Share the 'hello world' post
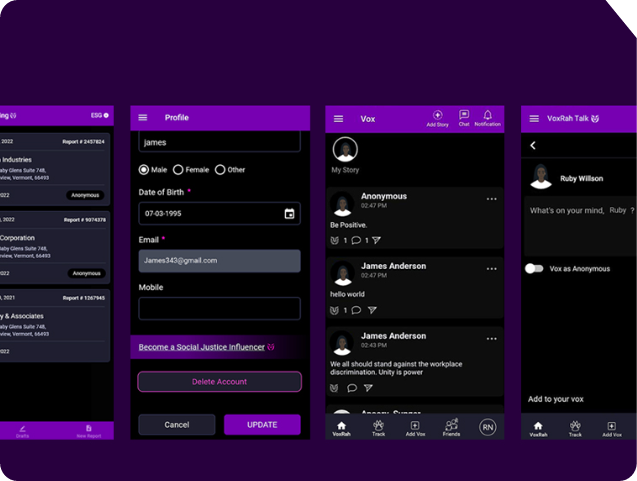637x481 pixels. point(372,310)
